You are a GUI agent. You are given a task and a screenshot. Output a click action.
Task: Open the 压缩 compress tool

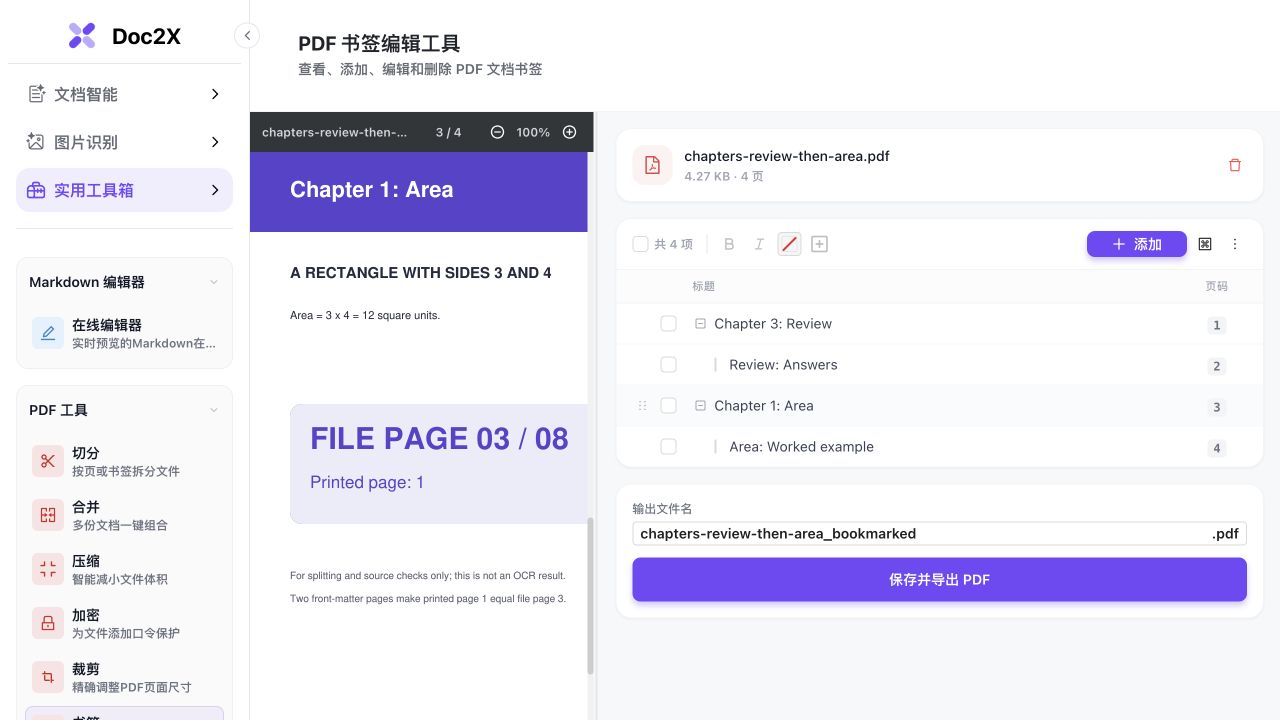(x=124, y=569)
